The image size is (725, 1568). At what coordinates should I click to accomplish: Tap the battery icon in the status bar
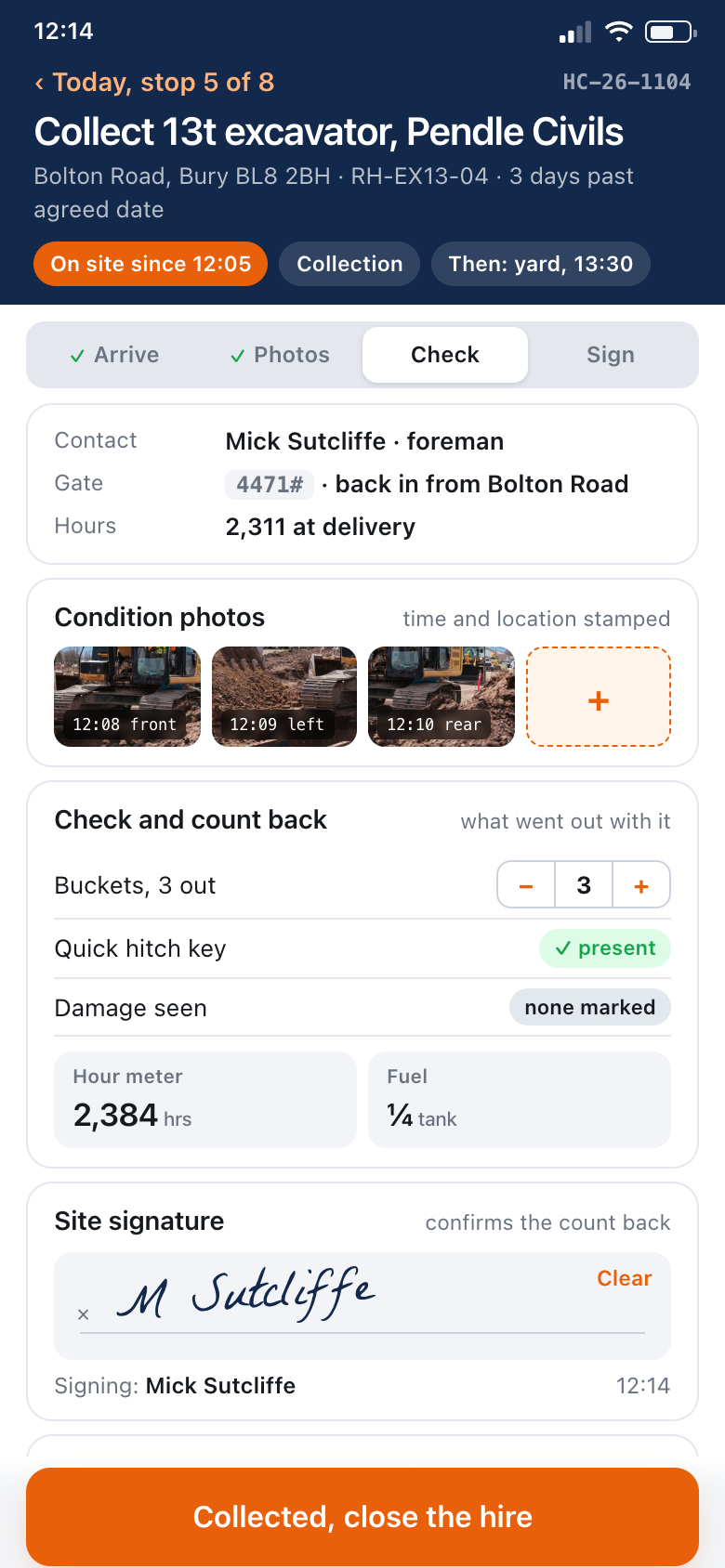click(671, 33)
